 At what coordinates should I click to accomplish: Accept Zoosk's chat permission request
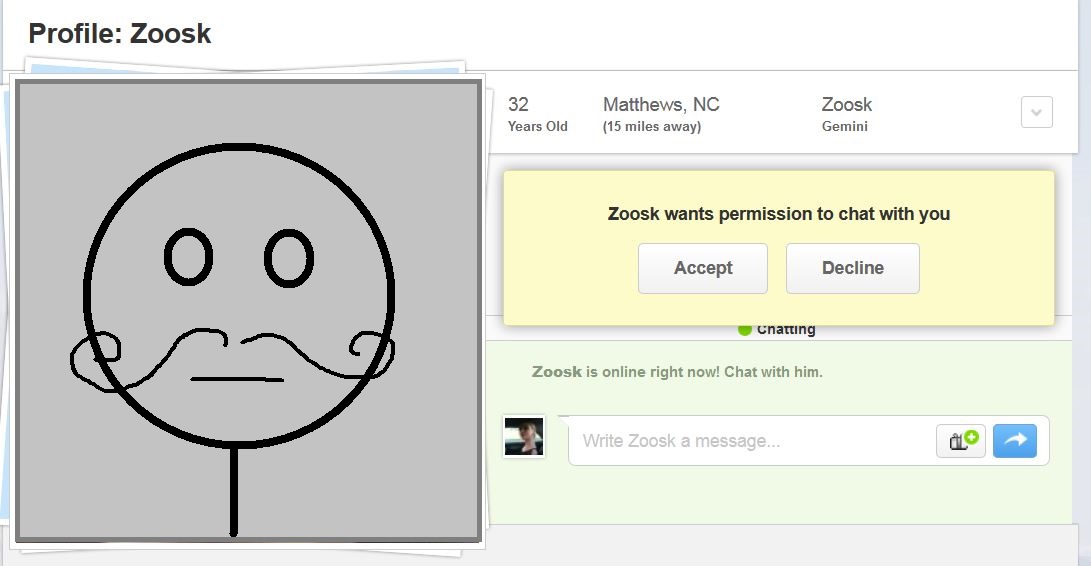tap(702, 268)
